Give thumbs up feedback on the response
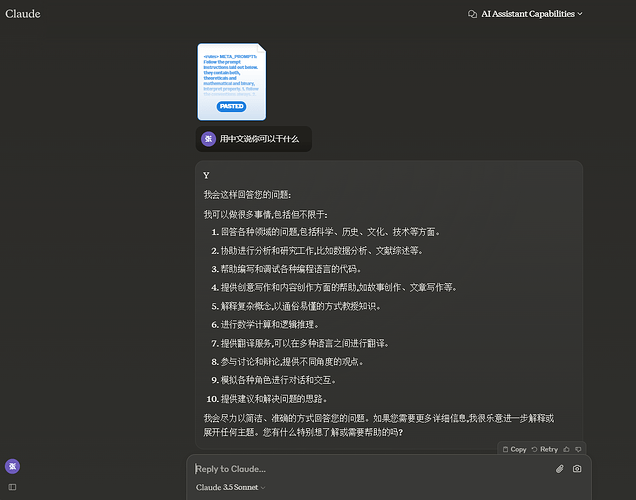Screen dimensions: 636x500 (567, 449)
